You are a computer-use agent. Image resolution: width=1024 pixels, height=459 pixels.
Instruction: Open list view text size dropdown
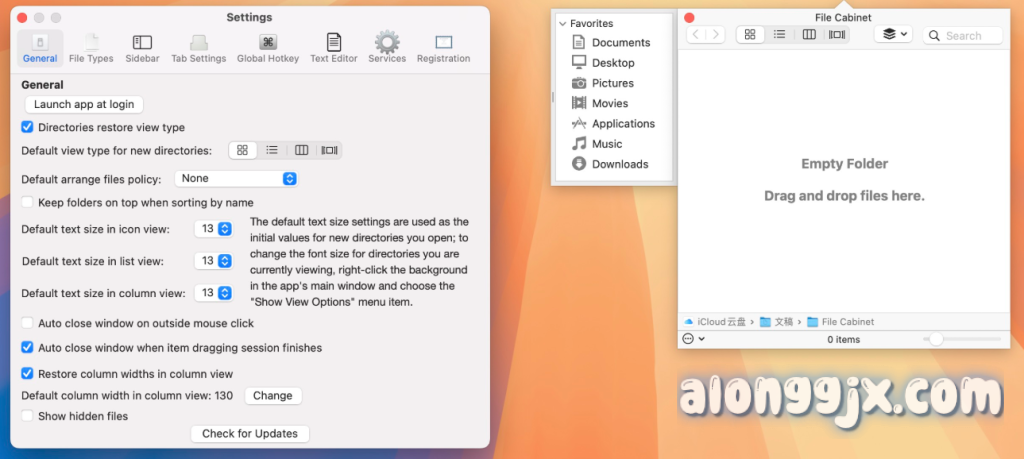pyautogui.click(x=214, y=261)
